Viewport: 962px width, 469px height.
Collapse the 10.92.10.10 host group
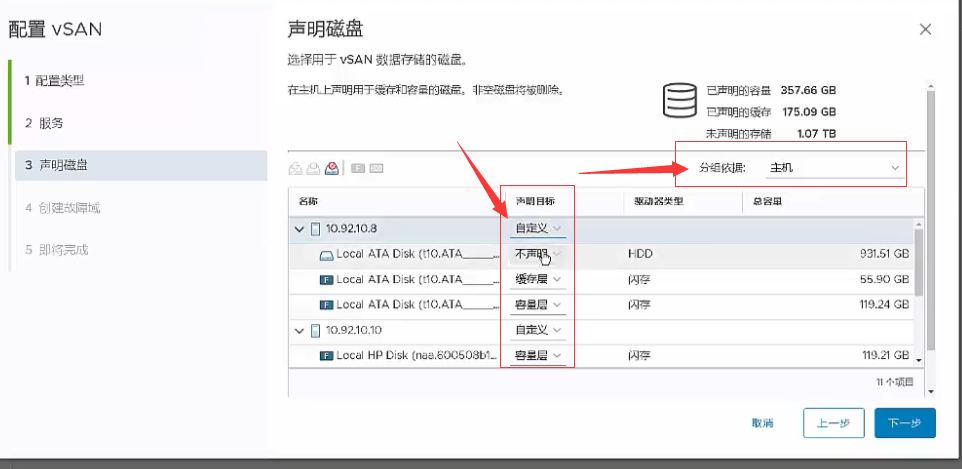(299, 331)
